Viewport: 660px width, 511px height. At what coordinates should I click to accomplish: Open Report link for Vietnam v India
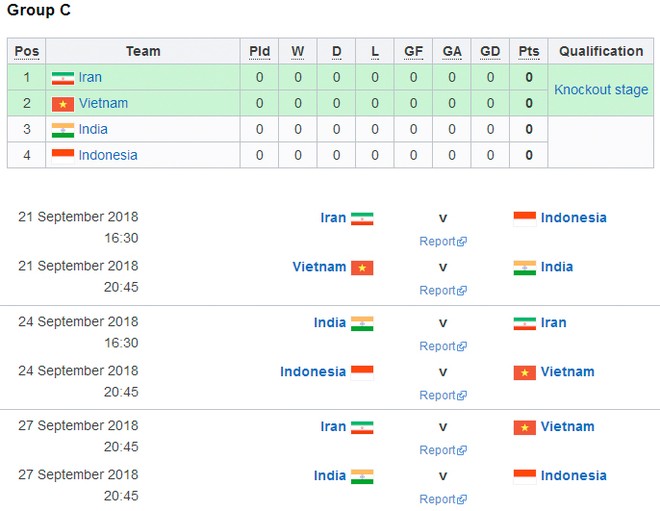click(x=443, y=290)
